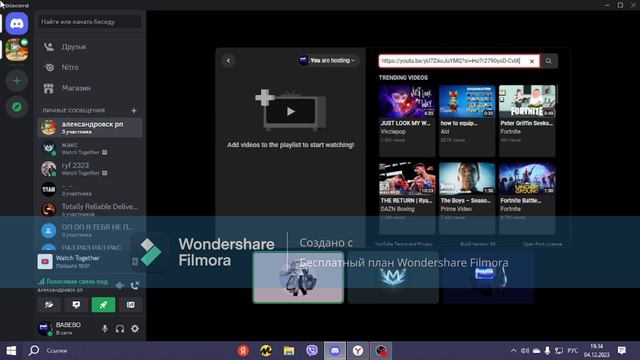Image resolution: width=640 pixels, height=360 pixels.
Task: Open Windows notification center
Action: pyautogui.click(x=622, y=351)
